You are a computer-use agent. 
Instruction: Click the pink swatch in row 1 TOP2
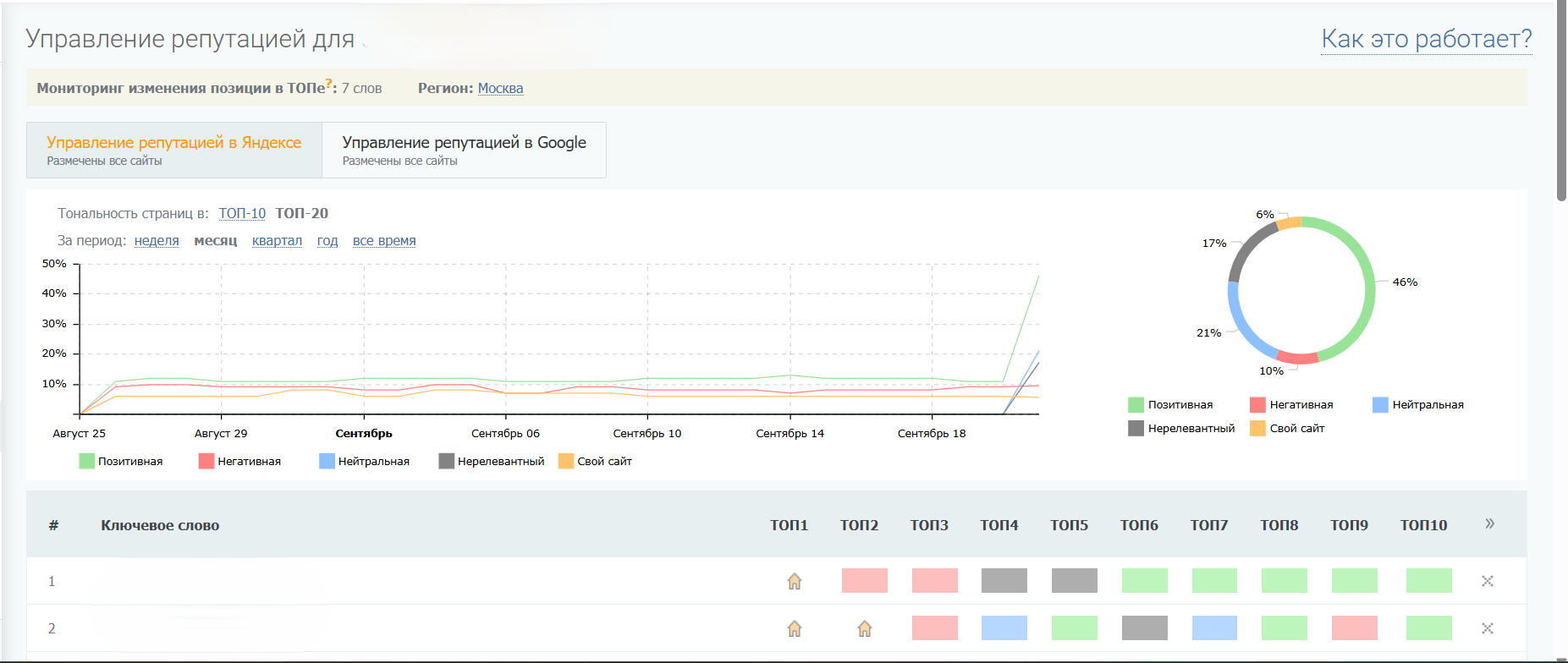pos(864,581)
